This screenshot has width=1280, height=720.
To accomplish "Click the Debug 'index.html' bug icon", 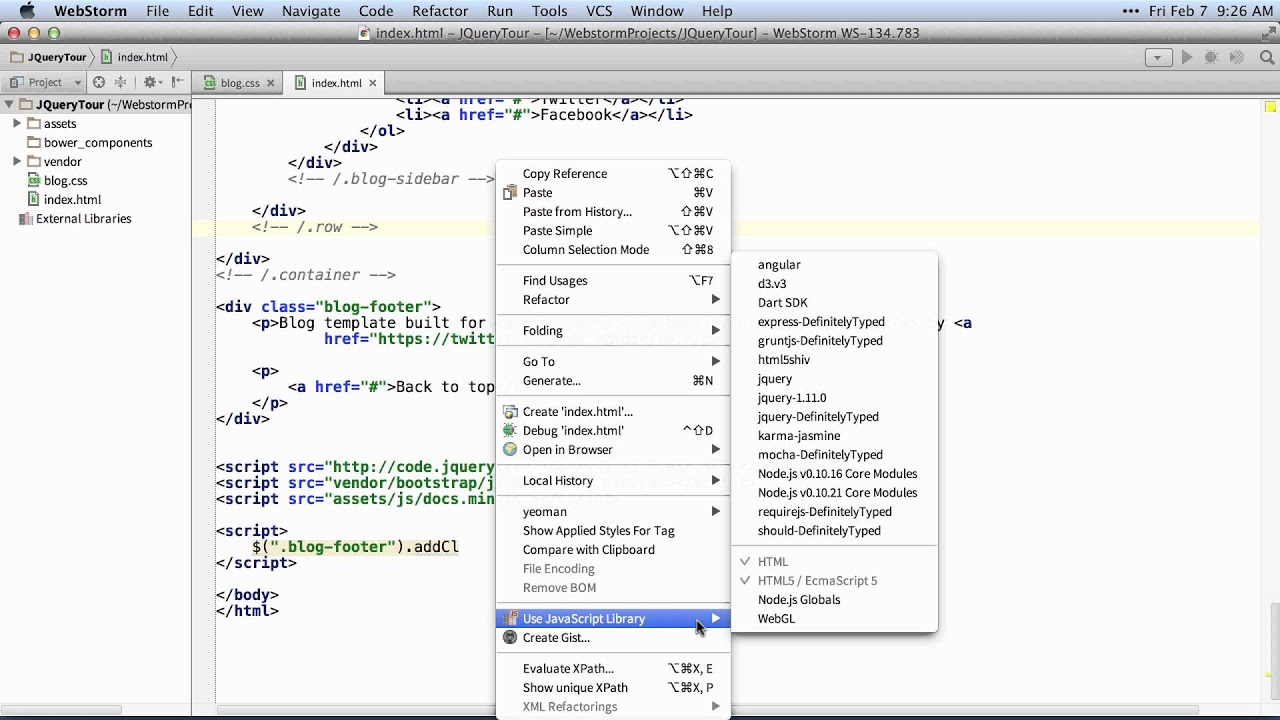I will click(x=510, y=430).
